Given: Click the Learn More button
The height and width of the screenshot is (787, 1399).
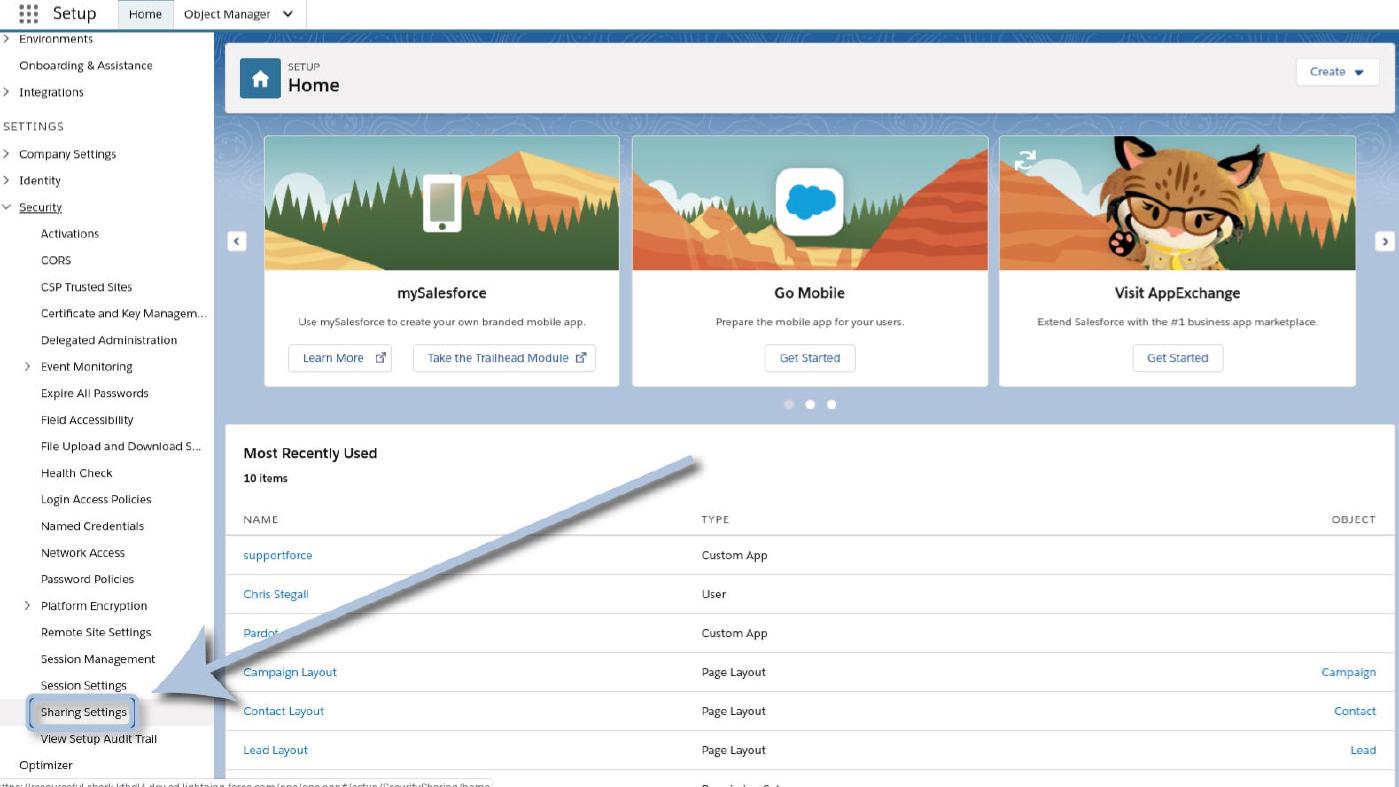Looking at the screenshot, I should tap(339, 358).
